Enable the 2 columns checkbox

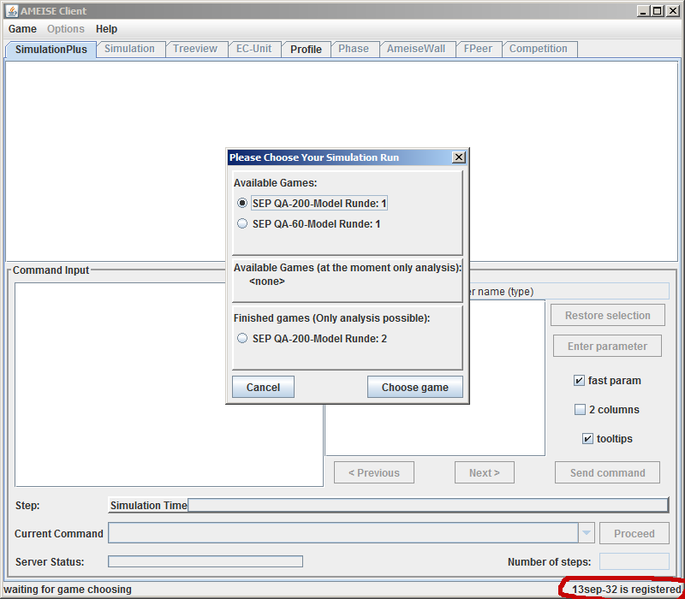(x=580, y=409)
